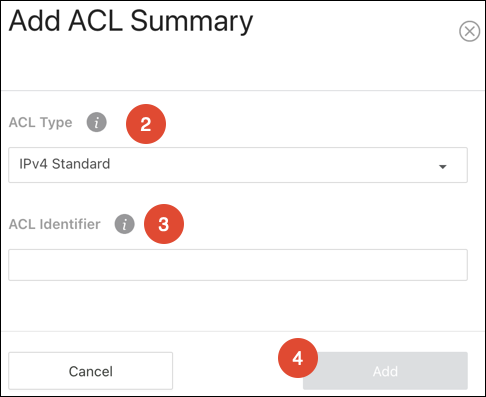Open the ACL Type info tooltip icon

(97, 122)
